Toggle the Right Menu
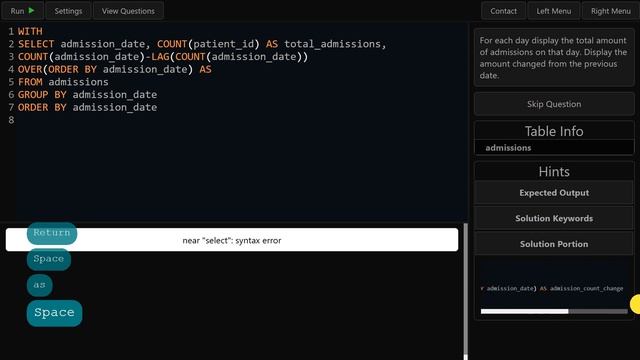 (x=611, y=11)
